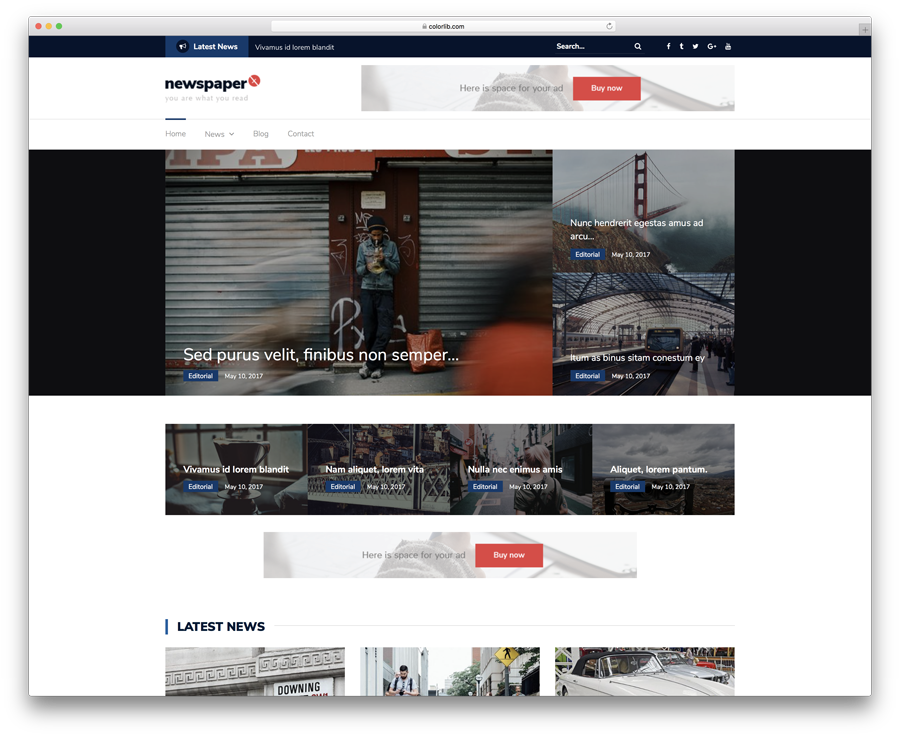900x737 pixels.
Task: Click the colorlib.com address bar
Action: (443, 26)
